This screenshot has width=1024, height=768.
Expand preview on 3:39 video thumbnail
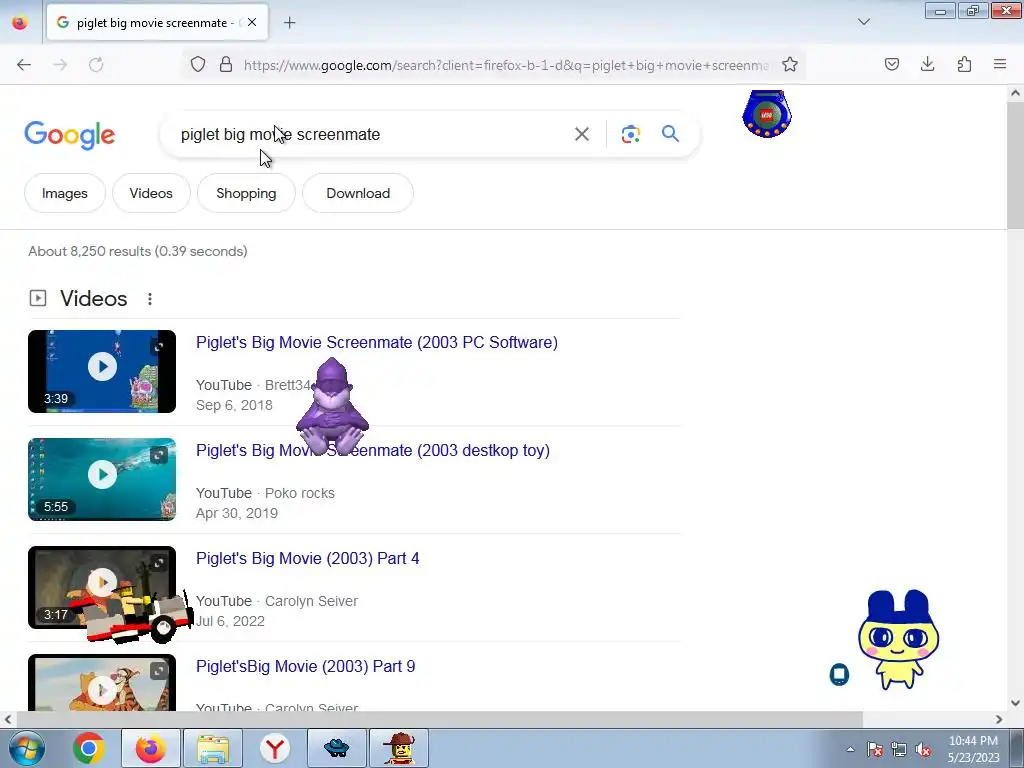click(x=159, y=347)
